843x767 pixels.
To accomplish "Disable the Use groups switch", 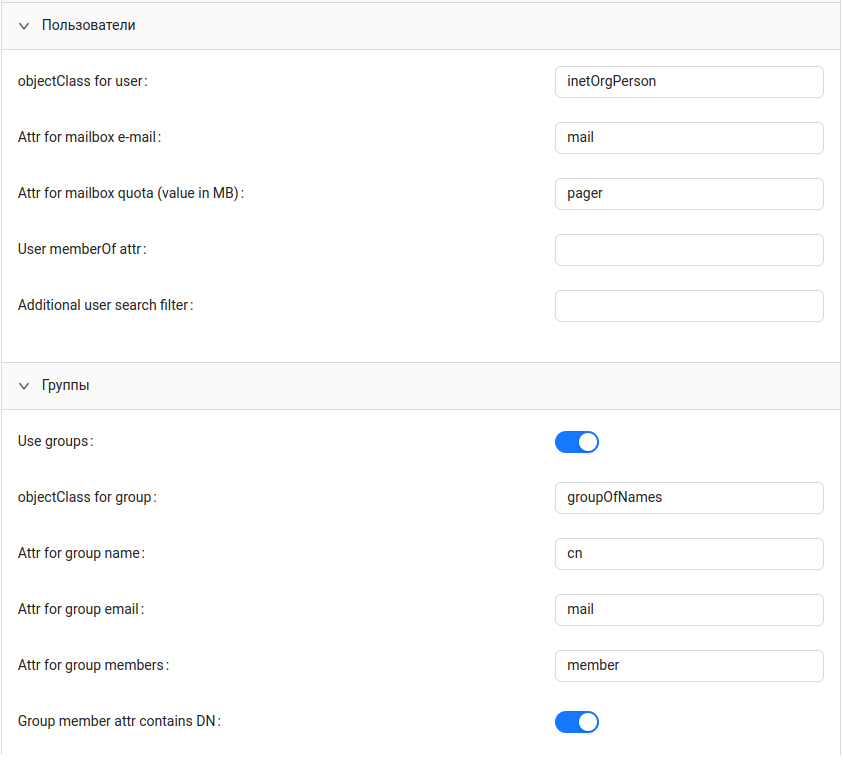I will (x=577, y=442).
